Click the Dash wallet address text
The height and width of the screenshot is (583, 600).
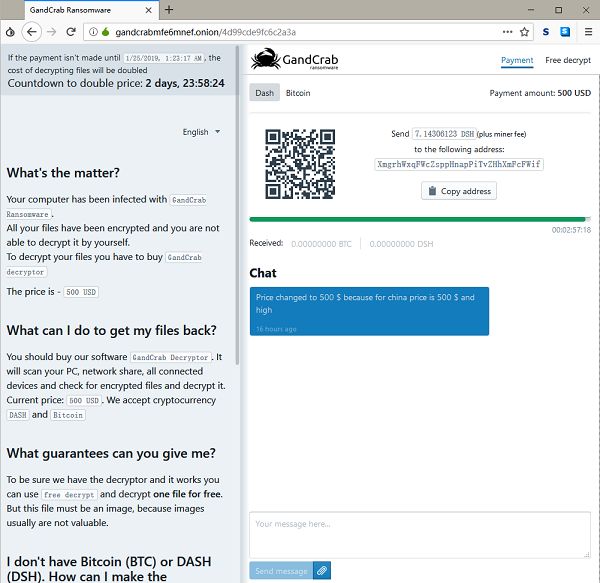pos(459,164)
